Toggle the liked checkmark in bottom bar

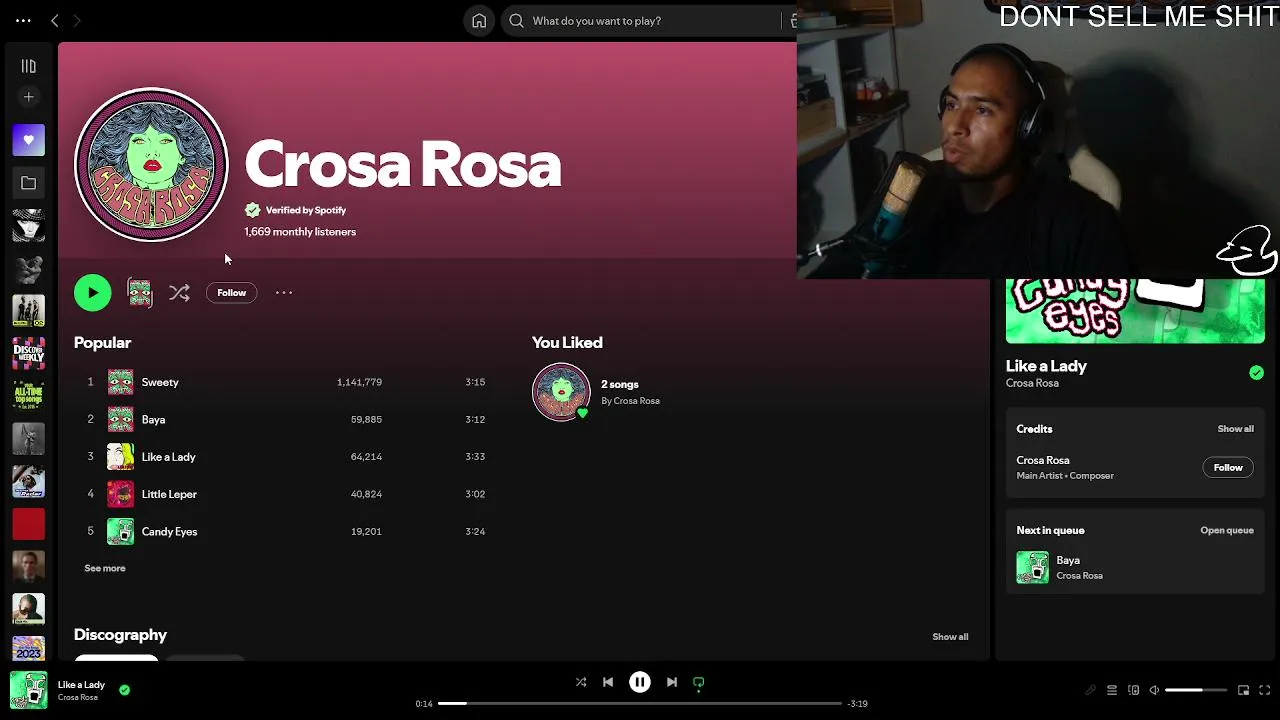[x=124, y=690]
